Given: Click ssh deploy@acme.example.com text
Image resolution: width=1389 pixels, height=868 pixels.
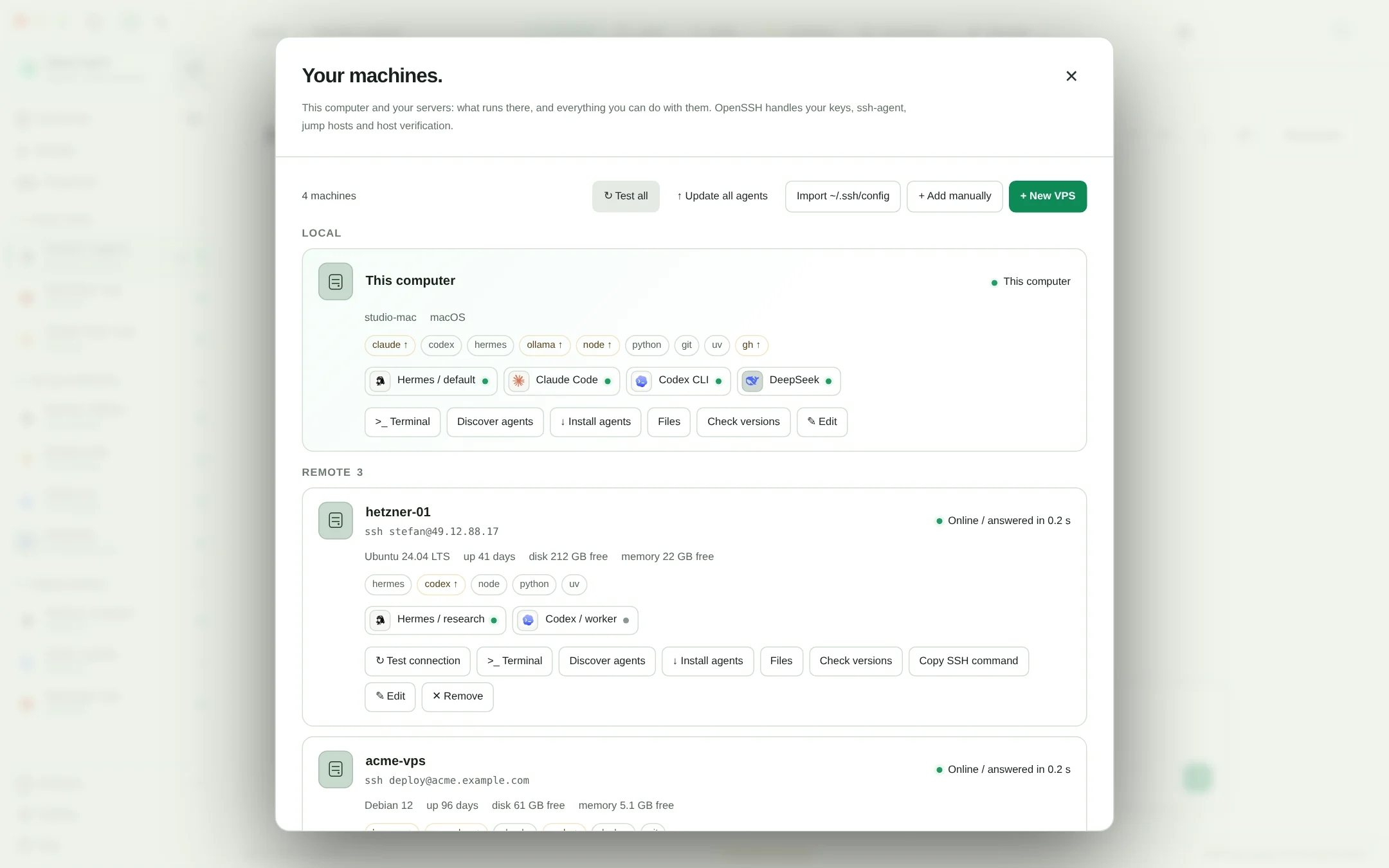Looking at the screenshot, I should [447, 781].
